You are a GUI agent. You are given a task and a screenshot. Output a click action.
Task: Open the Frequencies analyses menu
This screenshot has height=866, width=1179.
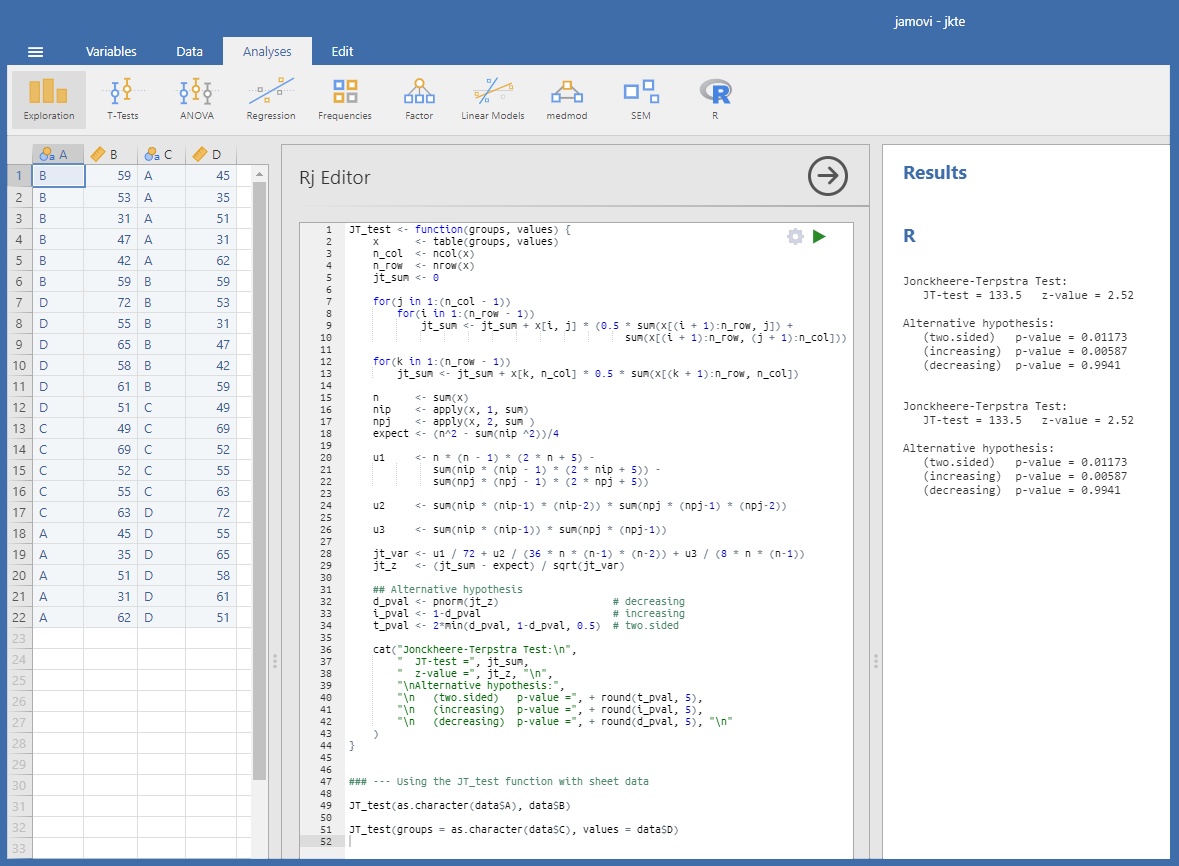coord(345,100)
